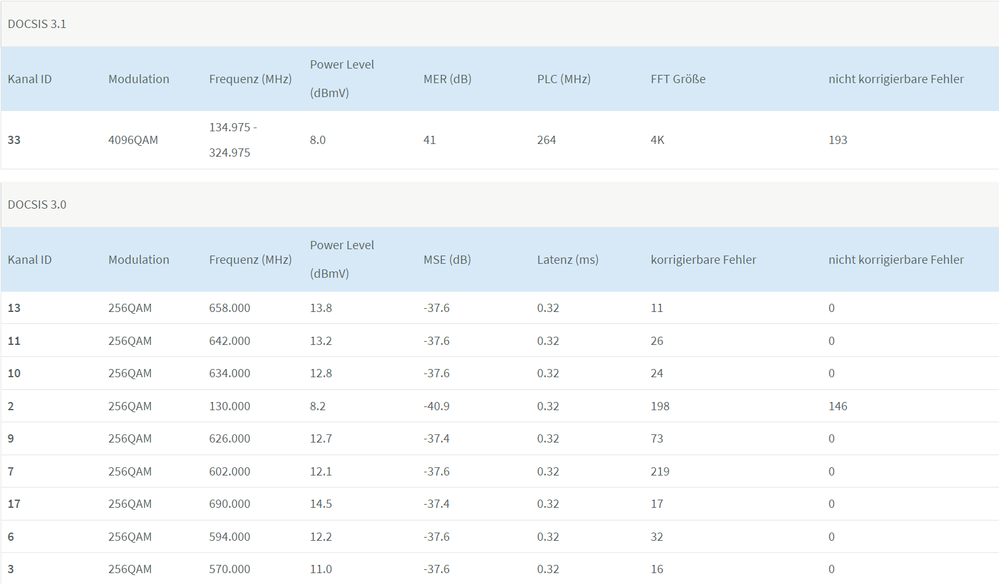Click the 14.5 power level value

click(321, 504)
